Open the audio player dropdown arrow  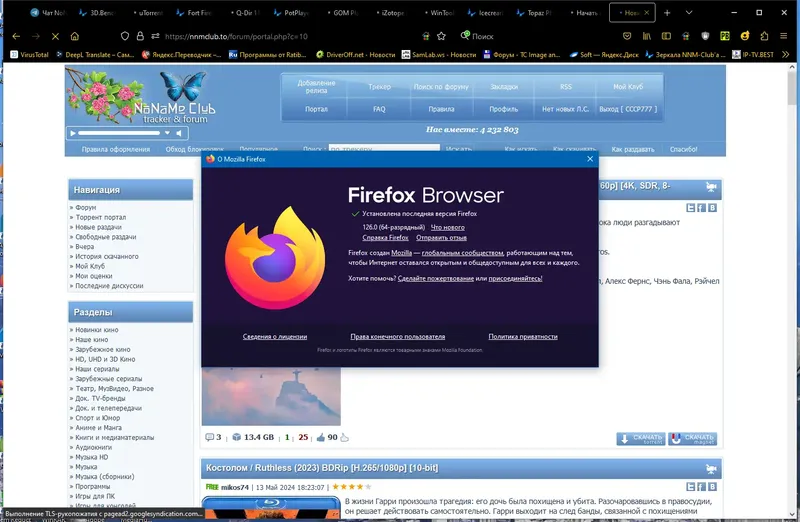pos(167,133)
